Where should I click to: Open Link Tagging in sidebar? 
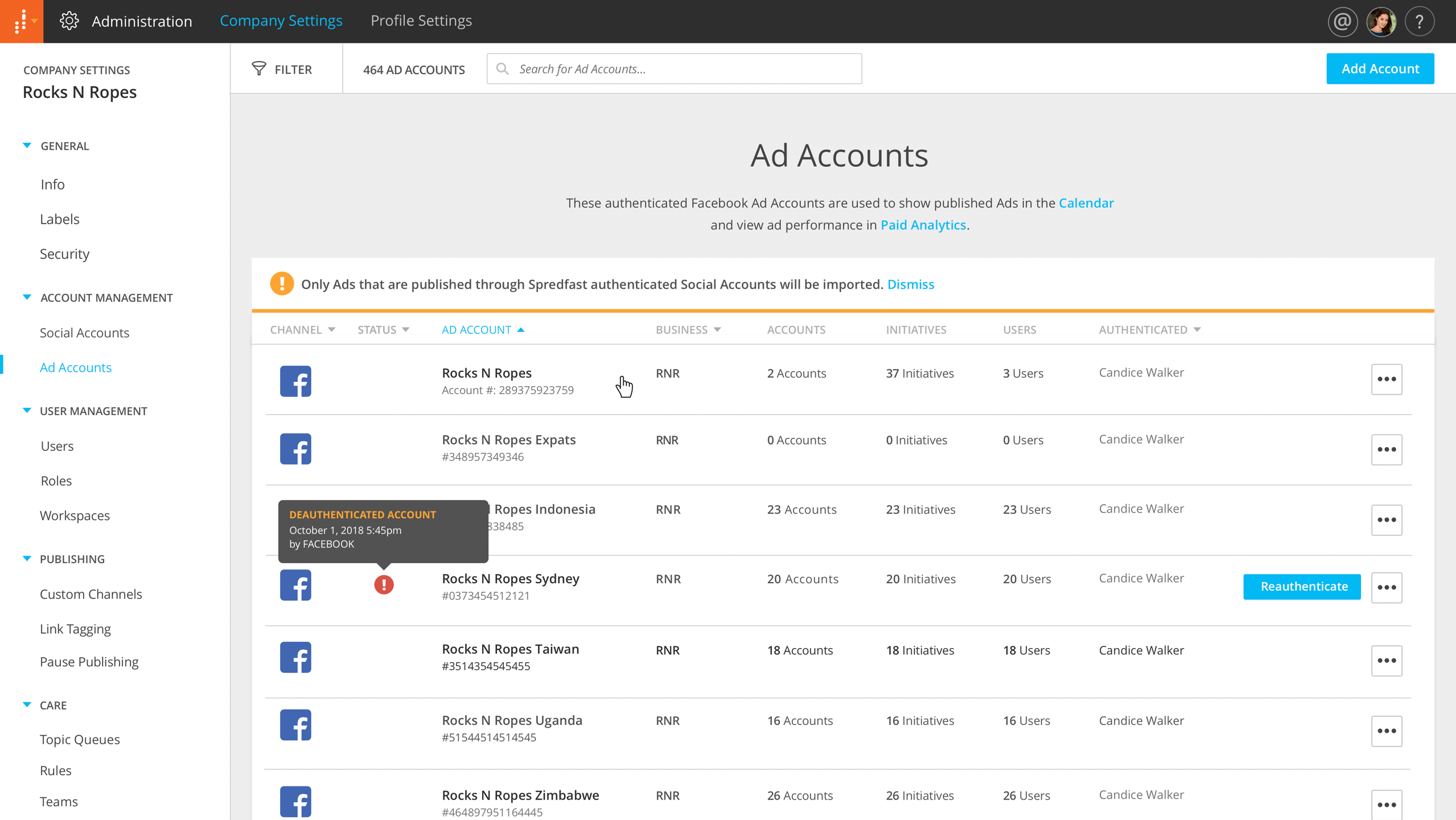pyautogui.click(x=75, y=629)
